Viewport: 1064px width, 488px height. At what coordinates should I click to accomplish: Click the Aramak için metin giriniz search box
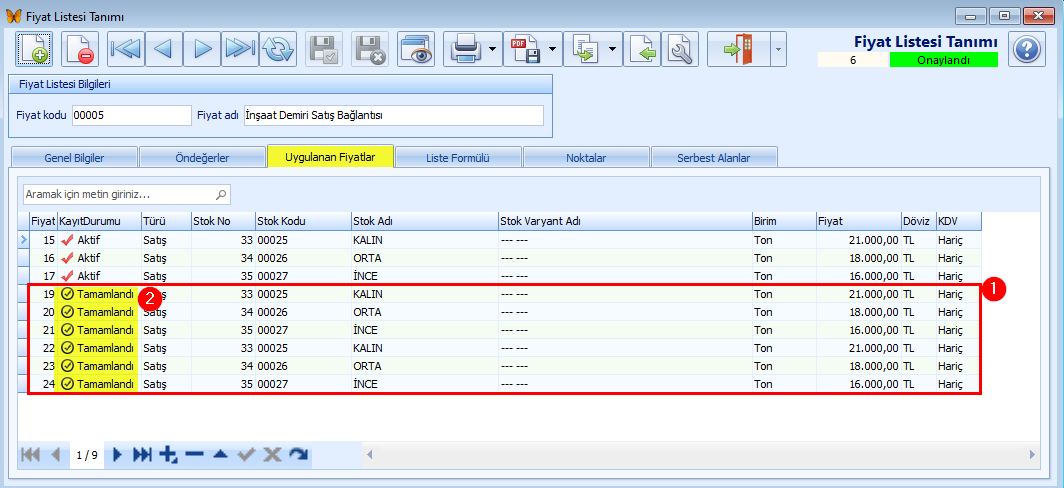(127, 194)
